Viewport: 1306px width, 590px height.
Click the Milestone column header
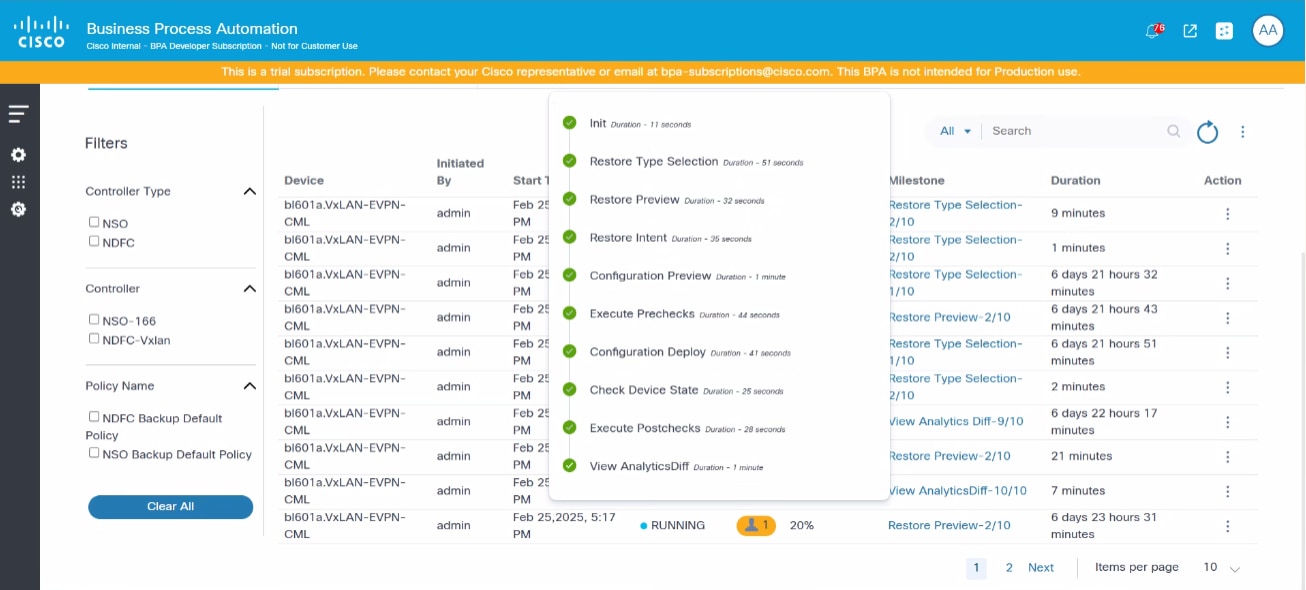916,181
